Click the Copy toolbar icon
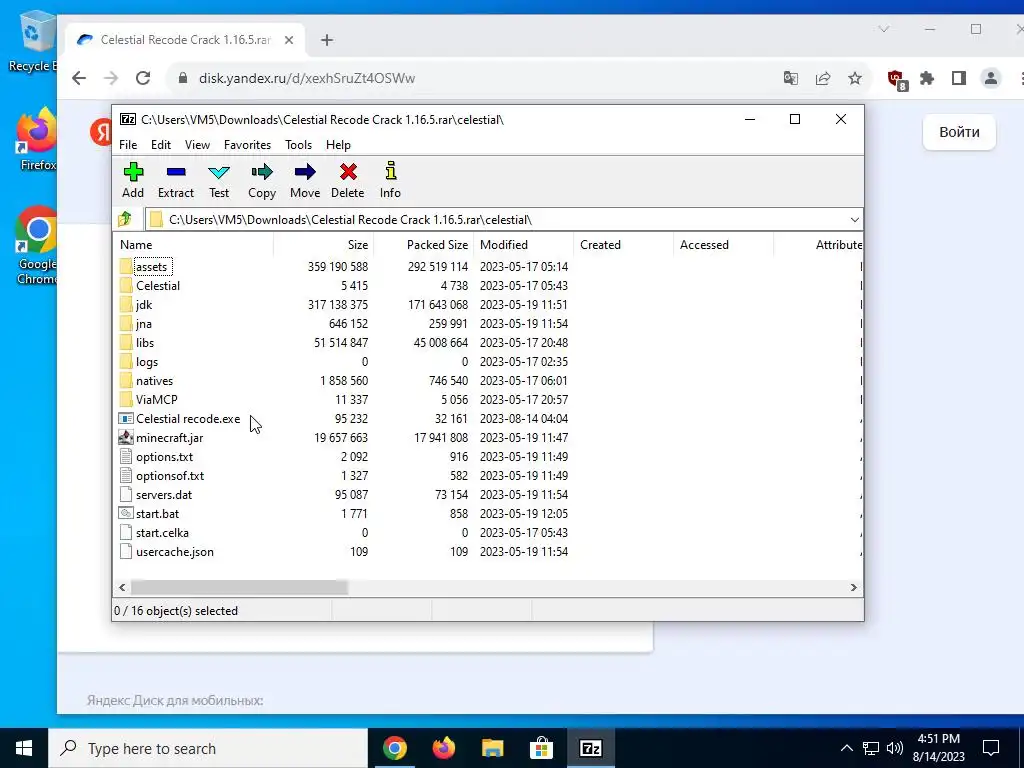Viewport: 1024px width, 768px height. tap(262, 172)
